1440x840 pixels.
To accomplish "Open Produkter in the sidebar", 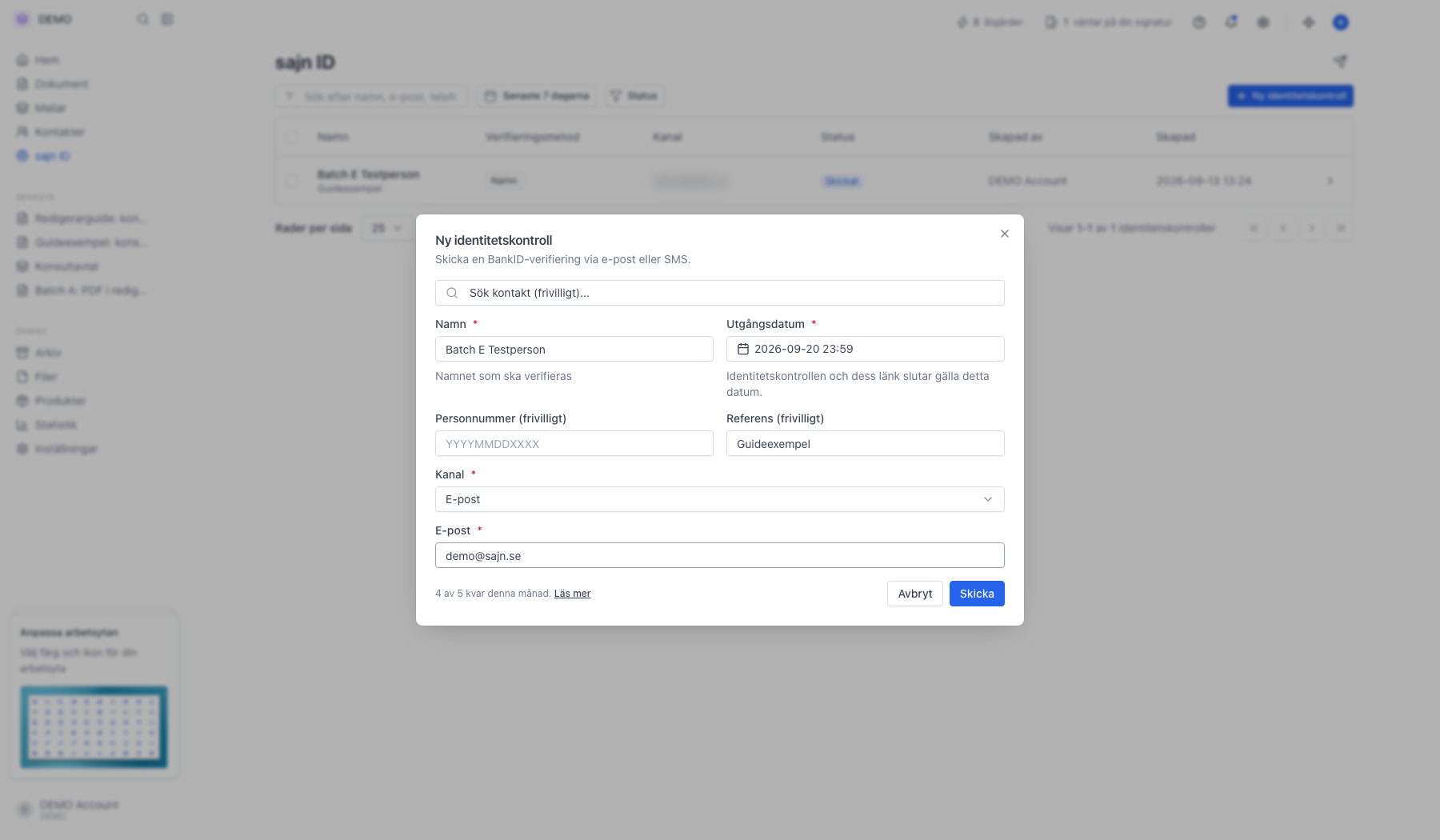I will (x=51, y=401).
